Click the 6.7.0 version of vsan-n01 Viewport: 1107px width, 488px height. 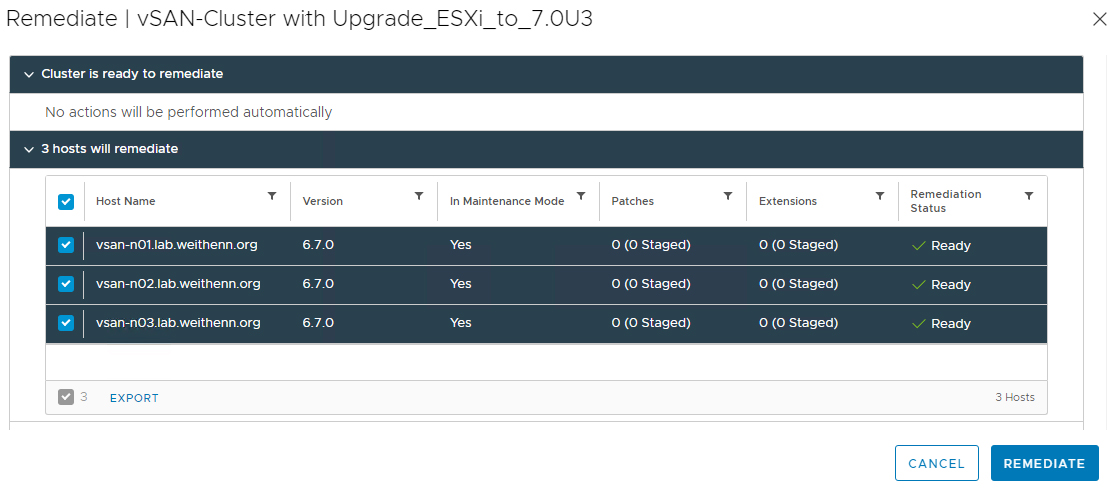click(x=318, y=245)
